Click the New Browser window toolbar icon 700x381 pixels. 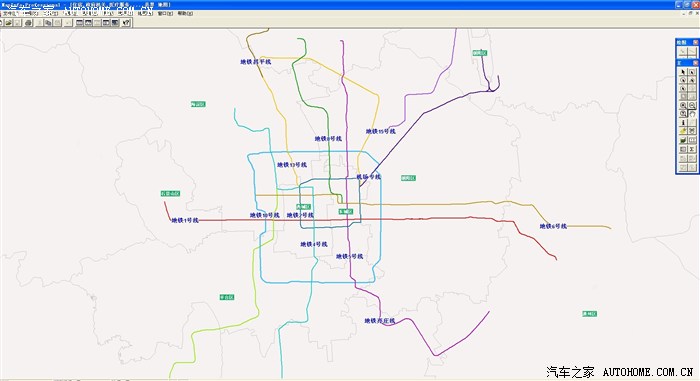point(79,22)
